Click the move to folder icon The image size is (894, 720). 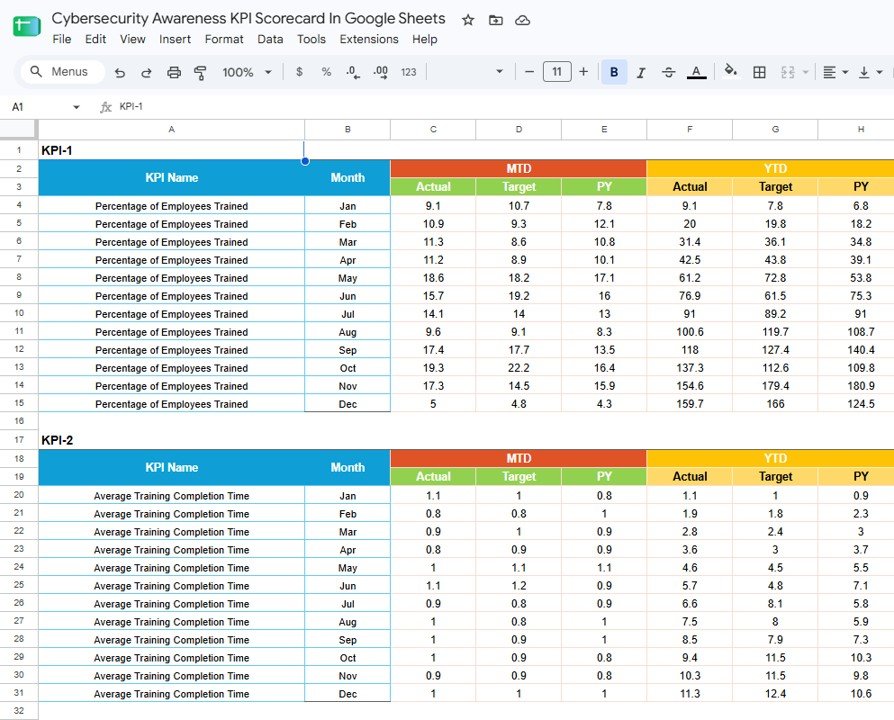click(495, 21)
